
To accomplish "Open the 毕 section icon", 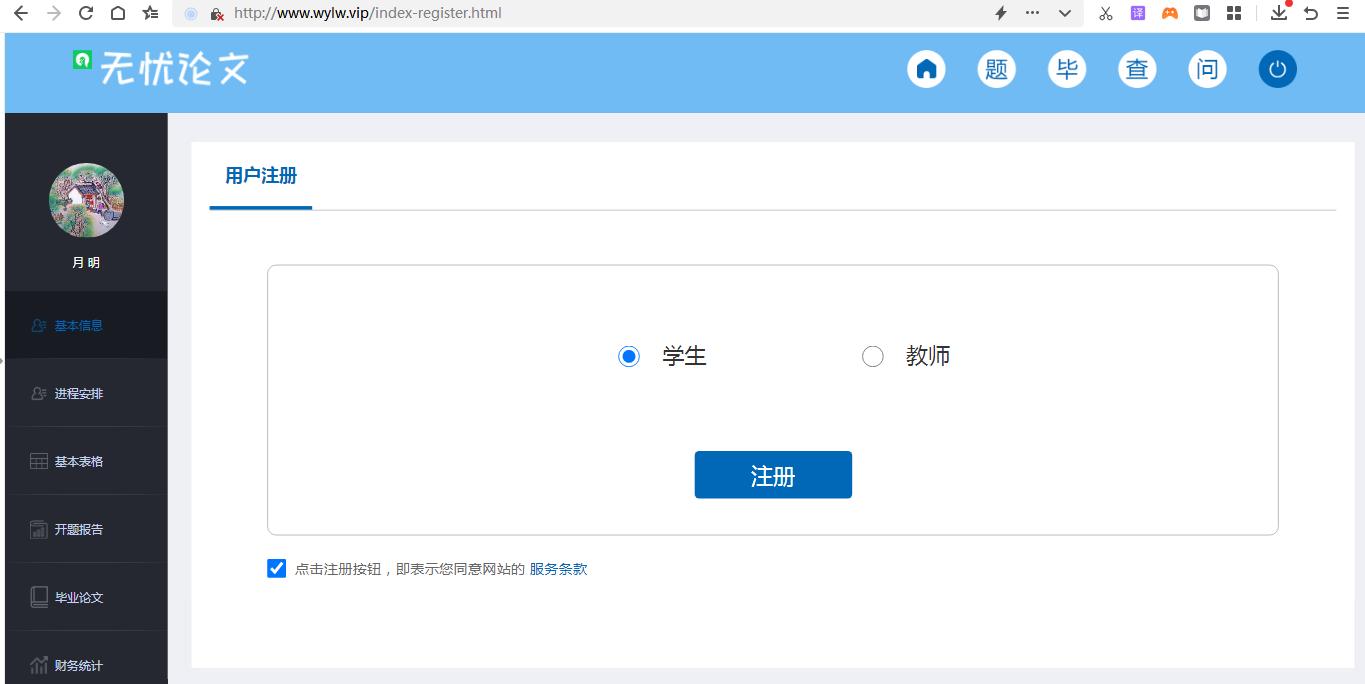I will 1066,69.
